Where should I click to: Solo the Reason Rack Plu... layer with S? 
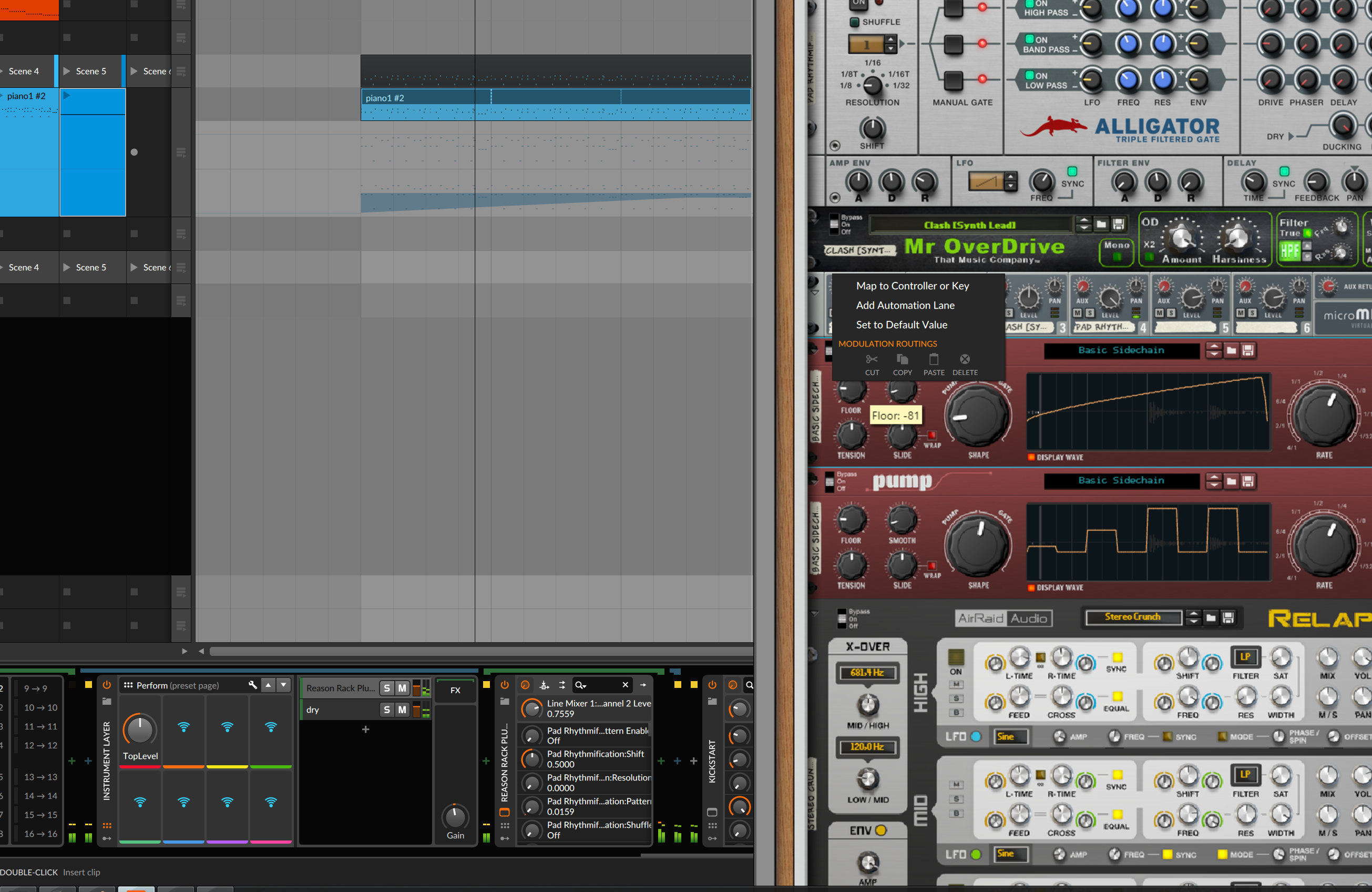pos(387,688)
